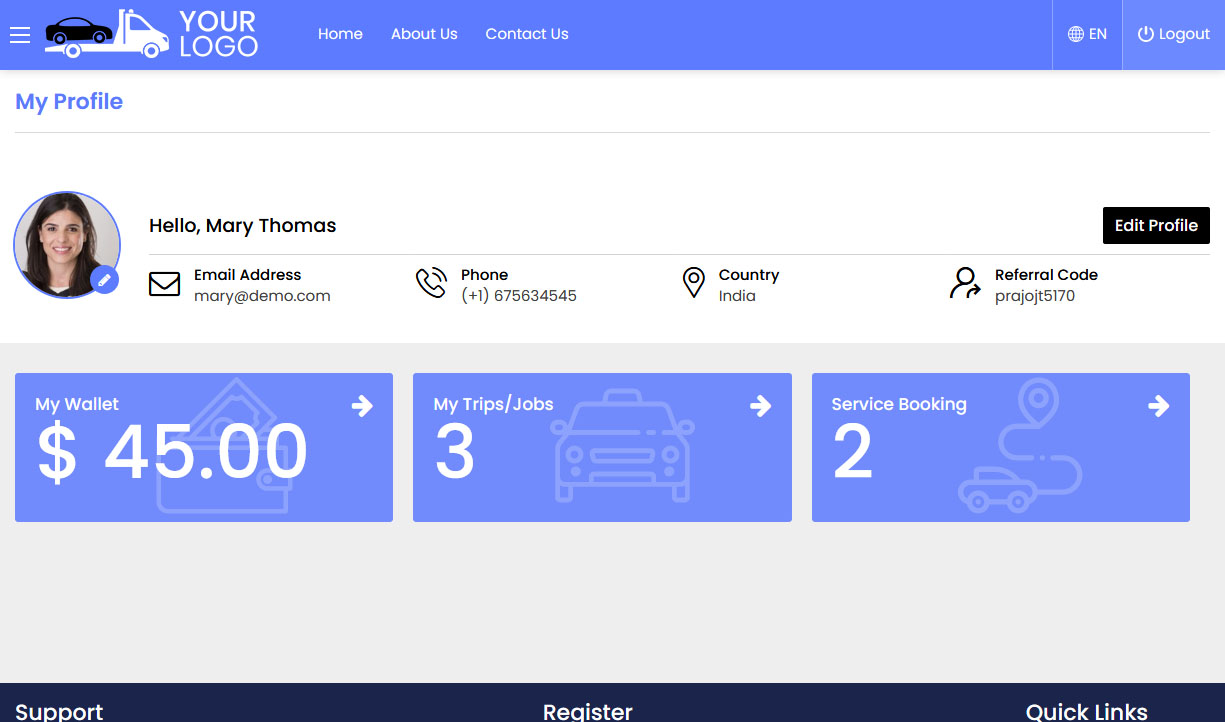
Task: Open Service Booking via arrow icon
Action: click(1158, 405)
